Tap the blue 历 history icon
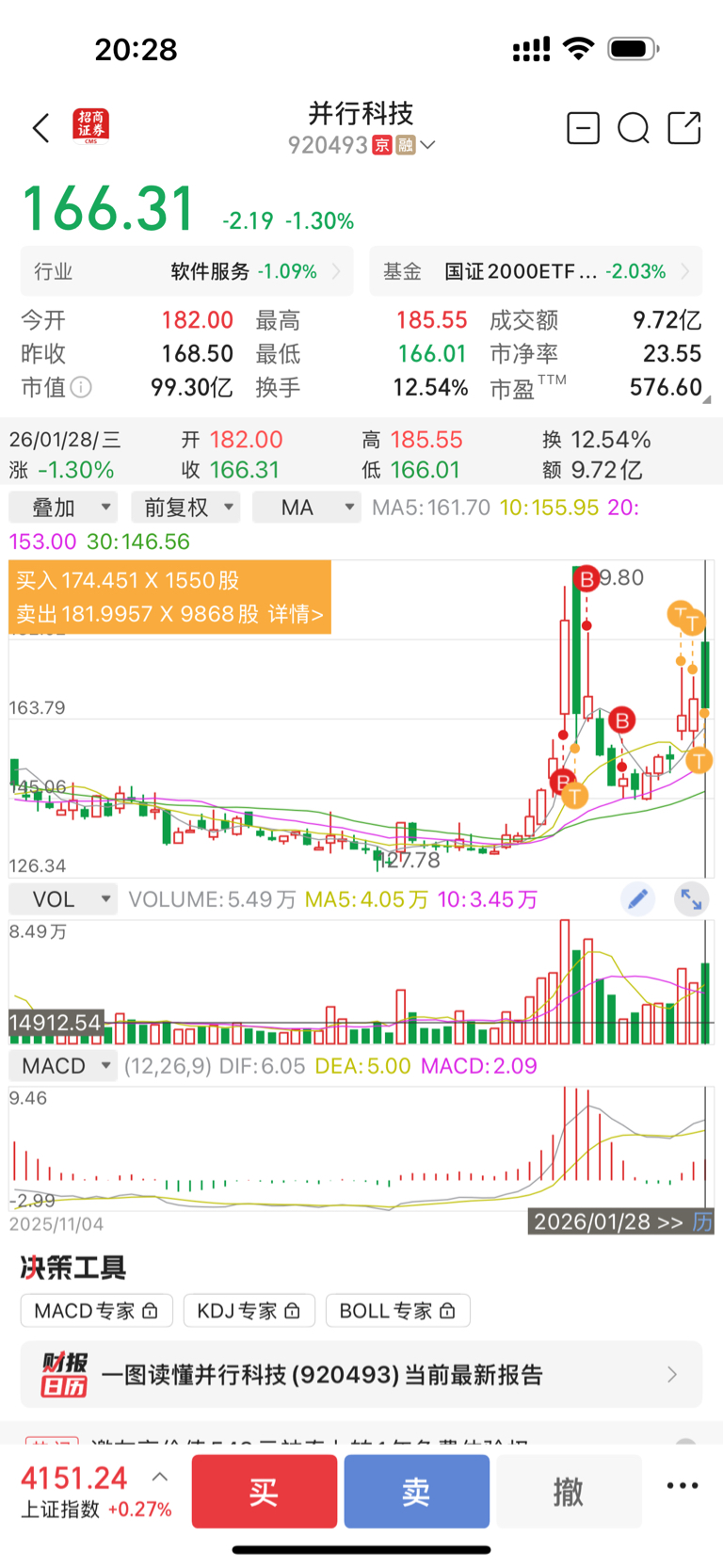Viewport: 723px width, 1568px height. pyautogui.click(x=702, y=1222)
